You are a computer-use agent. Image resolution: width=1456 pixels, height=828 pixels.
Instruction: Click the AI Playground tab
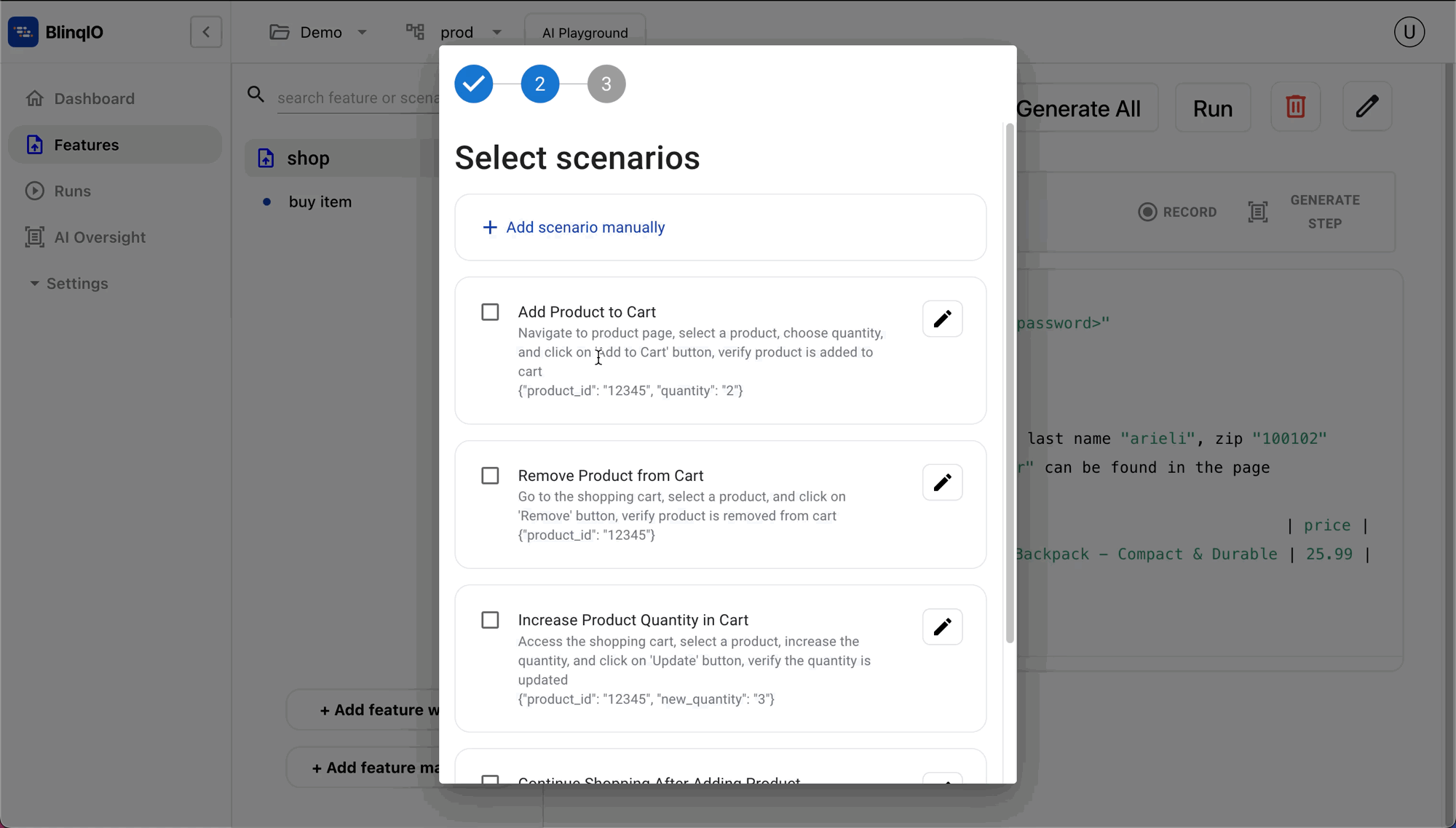click(585, 32)
